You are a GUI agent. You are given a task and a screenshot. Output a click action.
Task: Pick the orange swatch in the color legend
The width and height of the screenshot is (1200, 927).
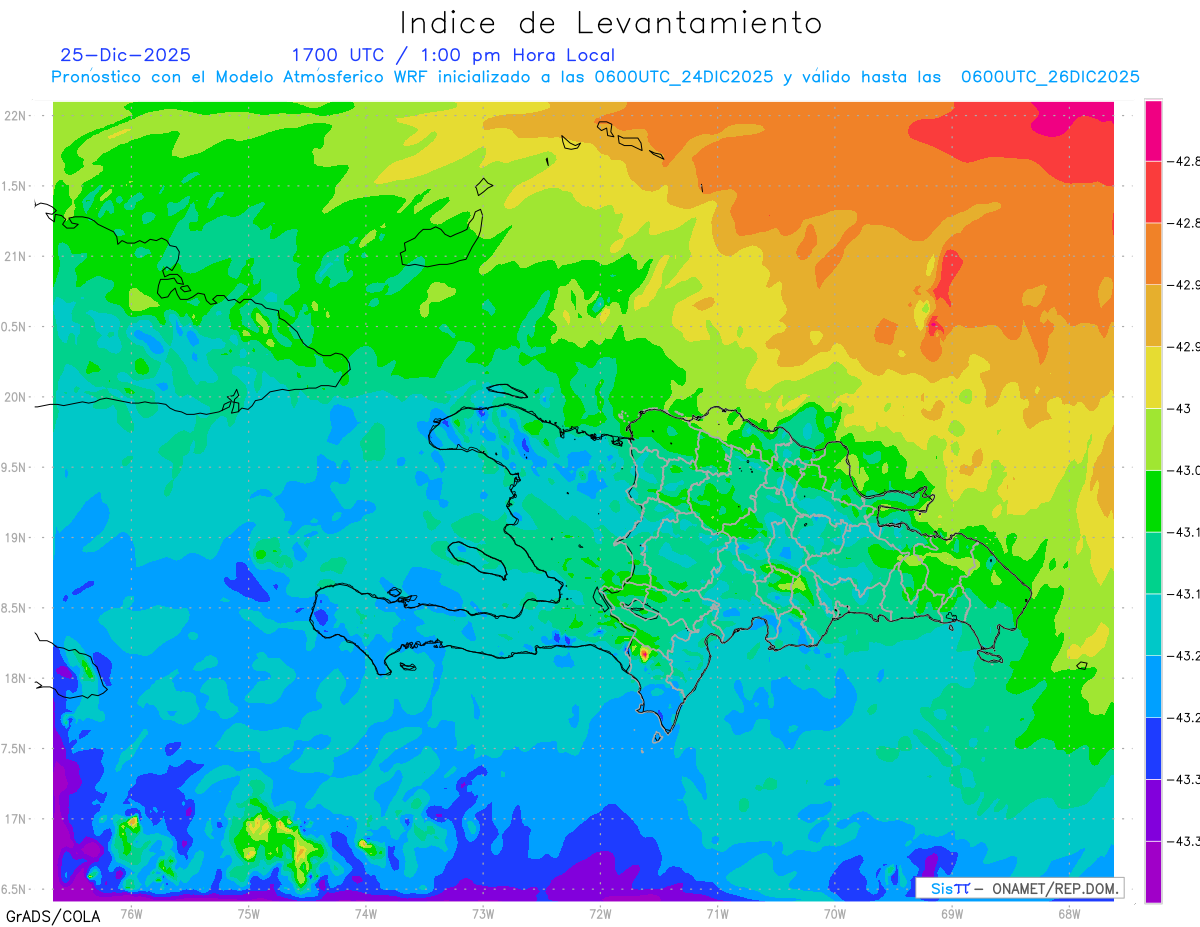click(x=1154, y=254)
